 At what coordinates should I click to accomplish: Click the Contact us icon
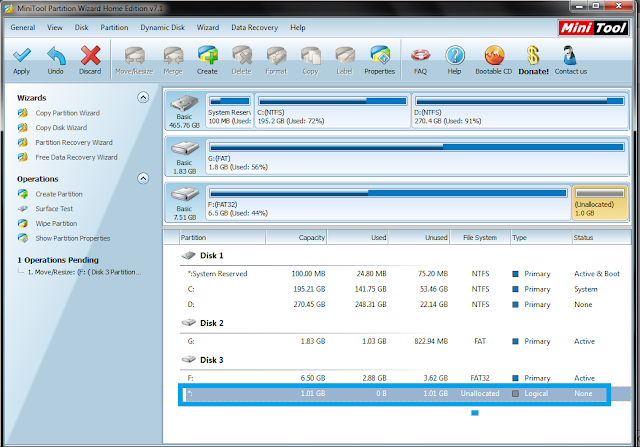(x=570, y=55)
